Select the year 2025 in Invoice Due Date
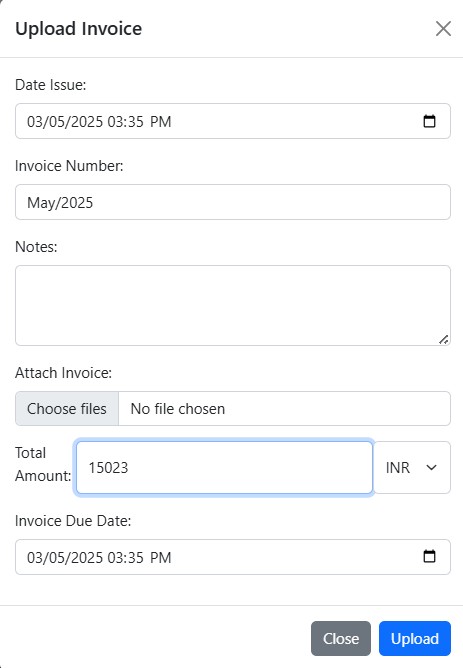Image resolution: width=463 pixels, height=668 pixels. [x=86, y=557]
